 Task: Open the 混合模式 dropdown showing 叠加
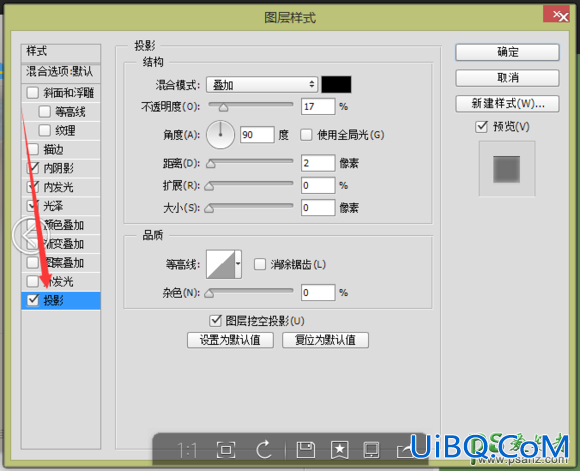click(262, 85)
